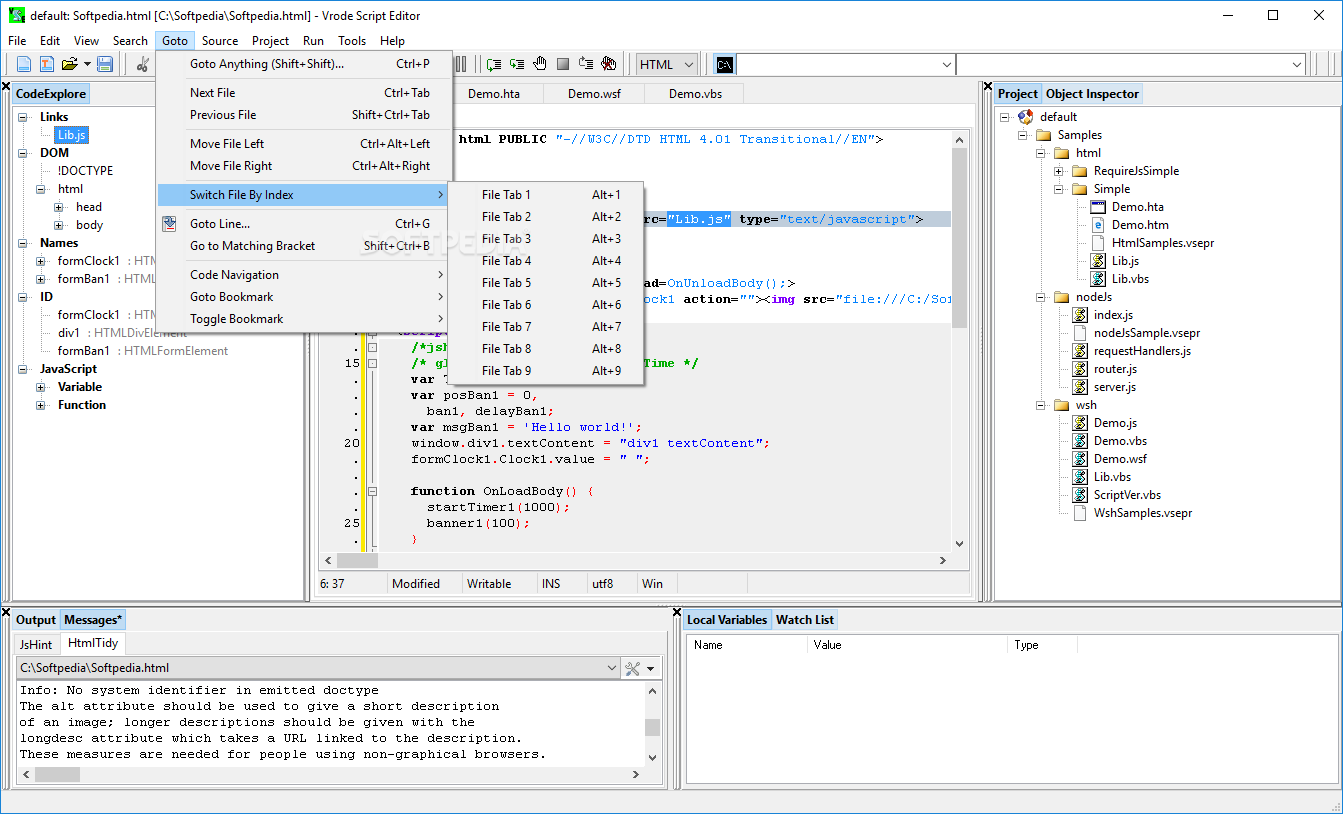This screenshot has height=814, width=1343.
Task: Open the command line combo box dropdown
Action: [946, 64]
